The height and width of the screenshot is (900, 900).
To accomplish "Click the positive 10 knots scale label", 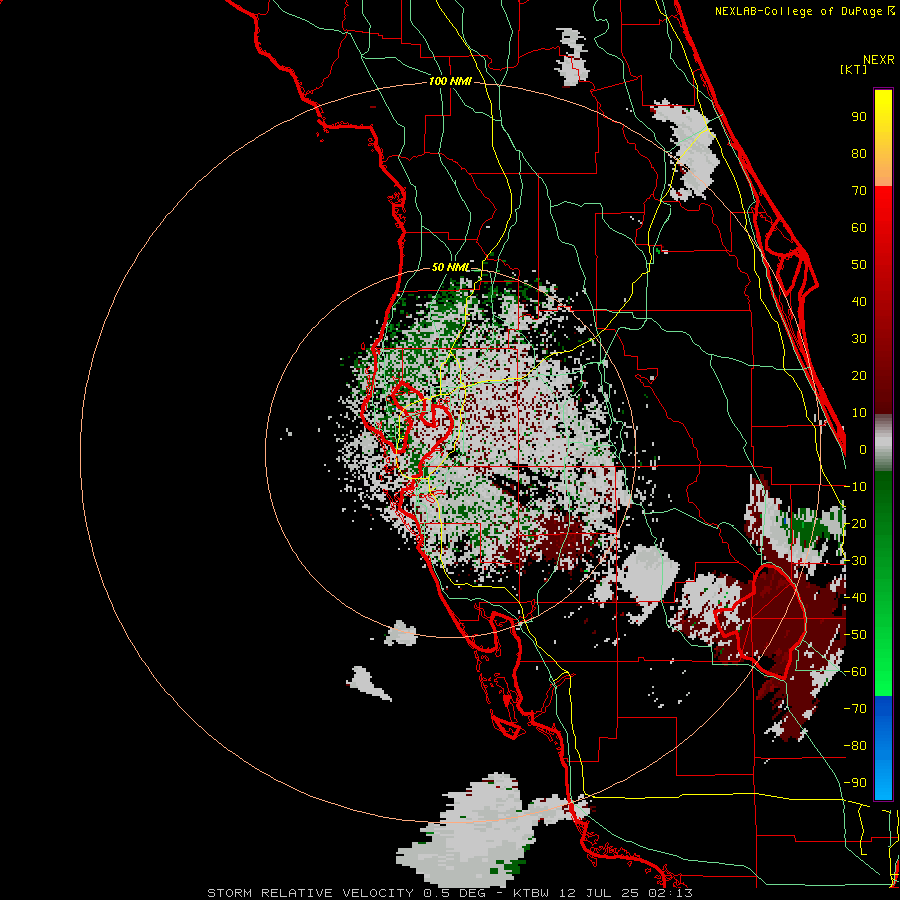I will pyautogui.click(x=859, y=413).
